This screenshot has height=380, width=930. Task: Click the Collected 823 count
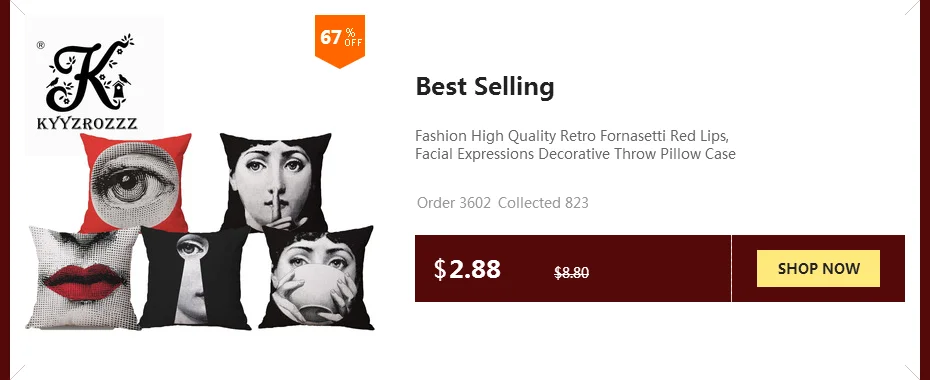tap(543, 203)
